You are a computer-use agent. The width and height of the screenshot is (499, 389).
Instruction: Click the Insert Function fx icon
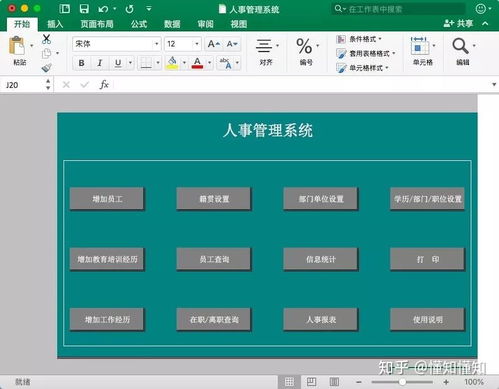pyautogui.click(x=104, y=85)
